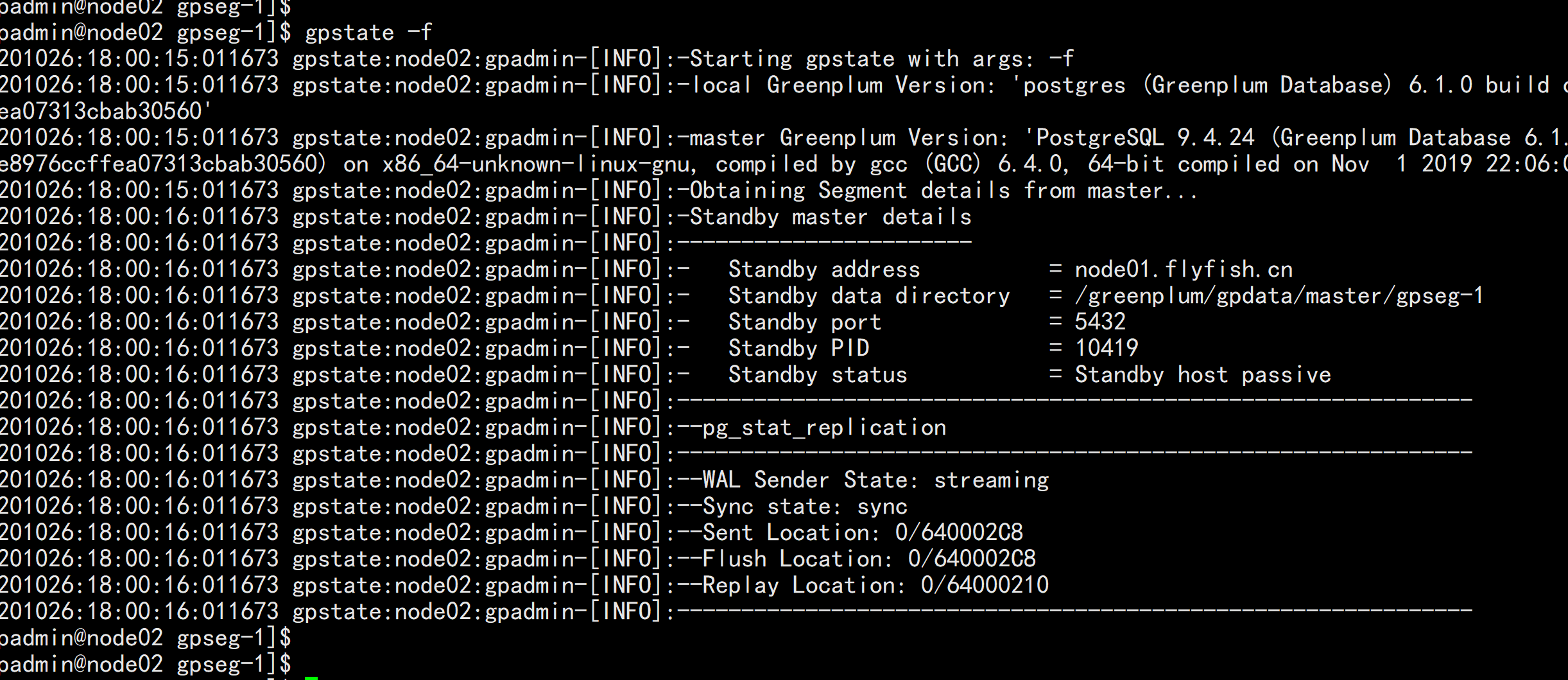Click the 'Standby PID' label
This screenshot has height=680, width=1568.
tap(798, 349)
